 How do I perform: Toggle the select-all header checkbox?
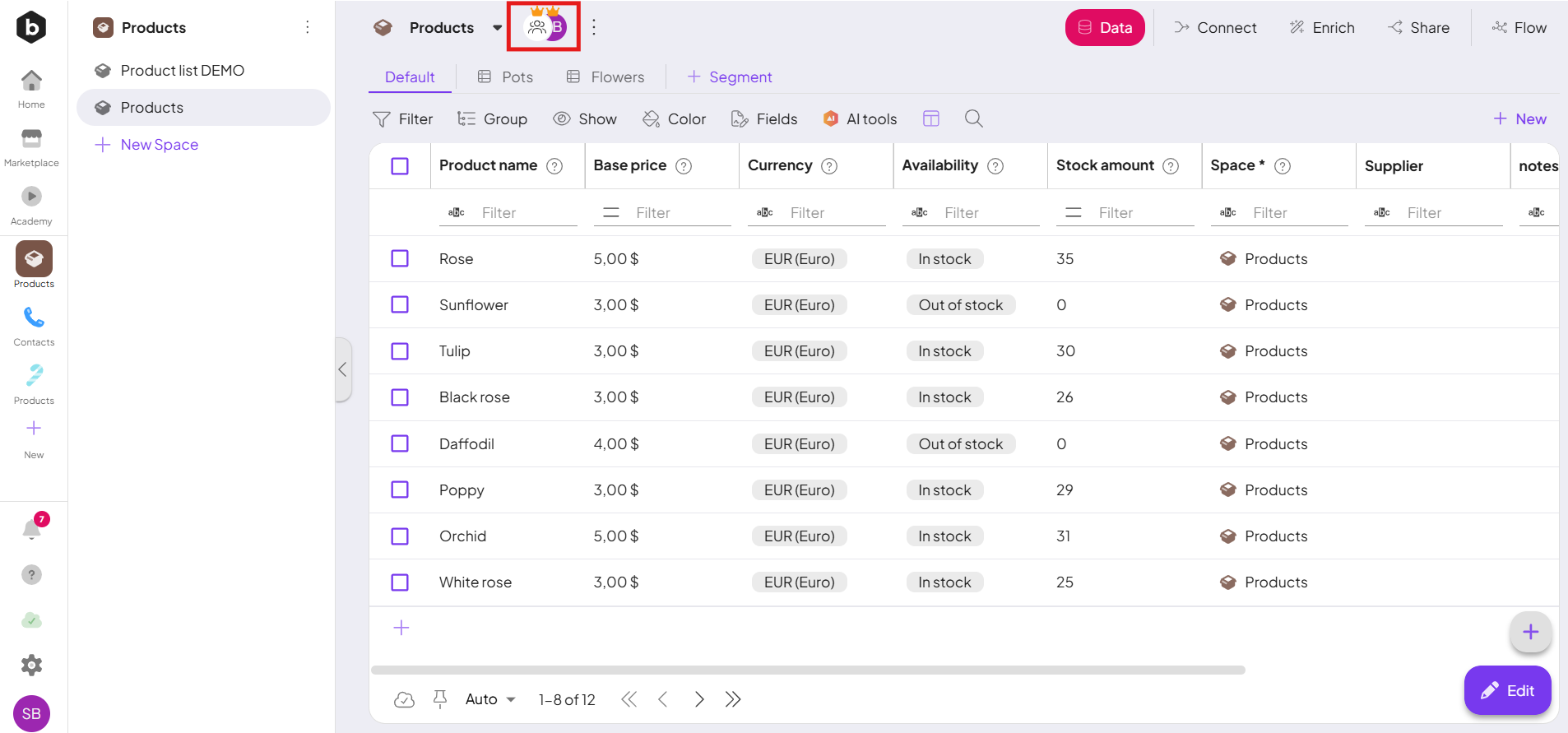click(x=400, y=166)
